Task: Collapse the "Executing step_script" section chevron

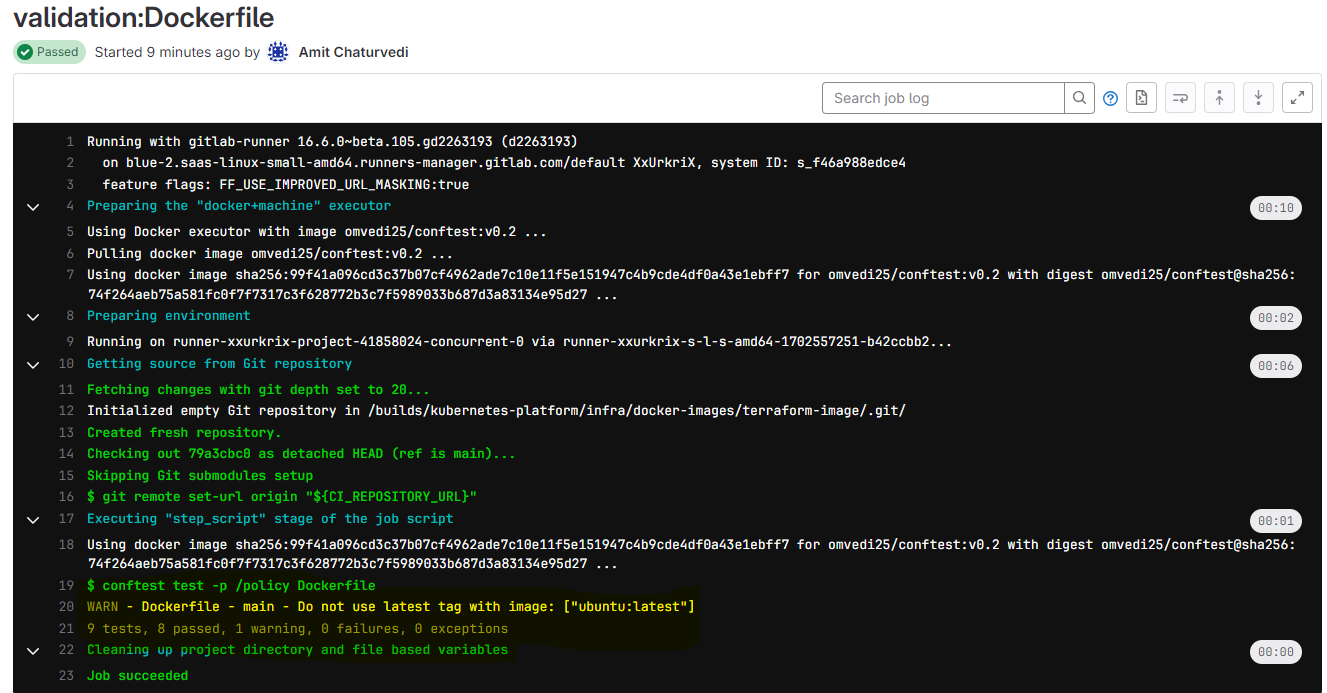Action: pos(33,520)
